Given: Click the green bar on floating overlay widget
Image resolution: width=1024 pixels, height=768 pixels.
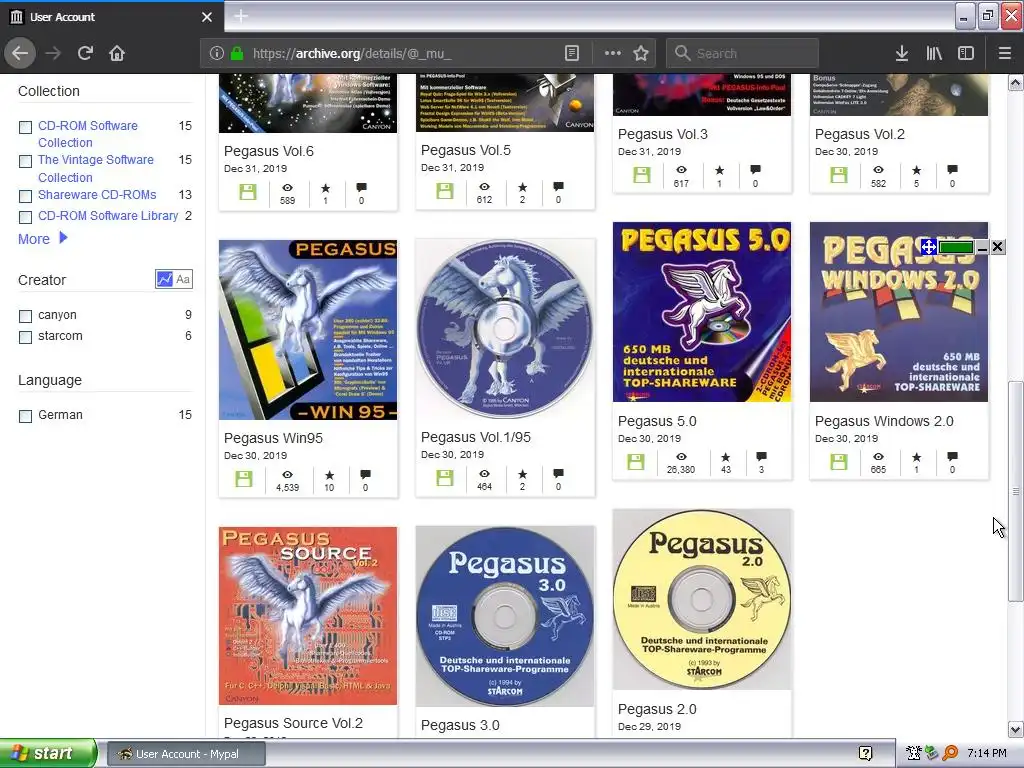Looking at the screenshot, I should point(955,247).
